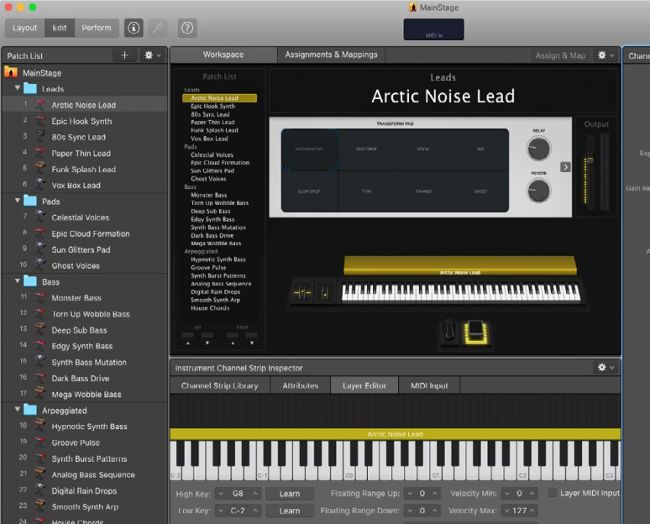
Task: Collapse the Leads folder in Patch List
Action: 18,89
